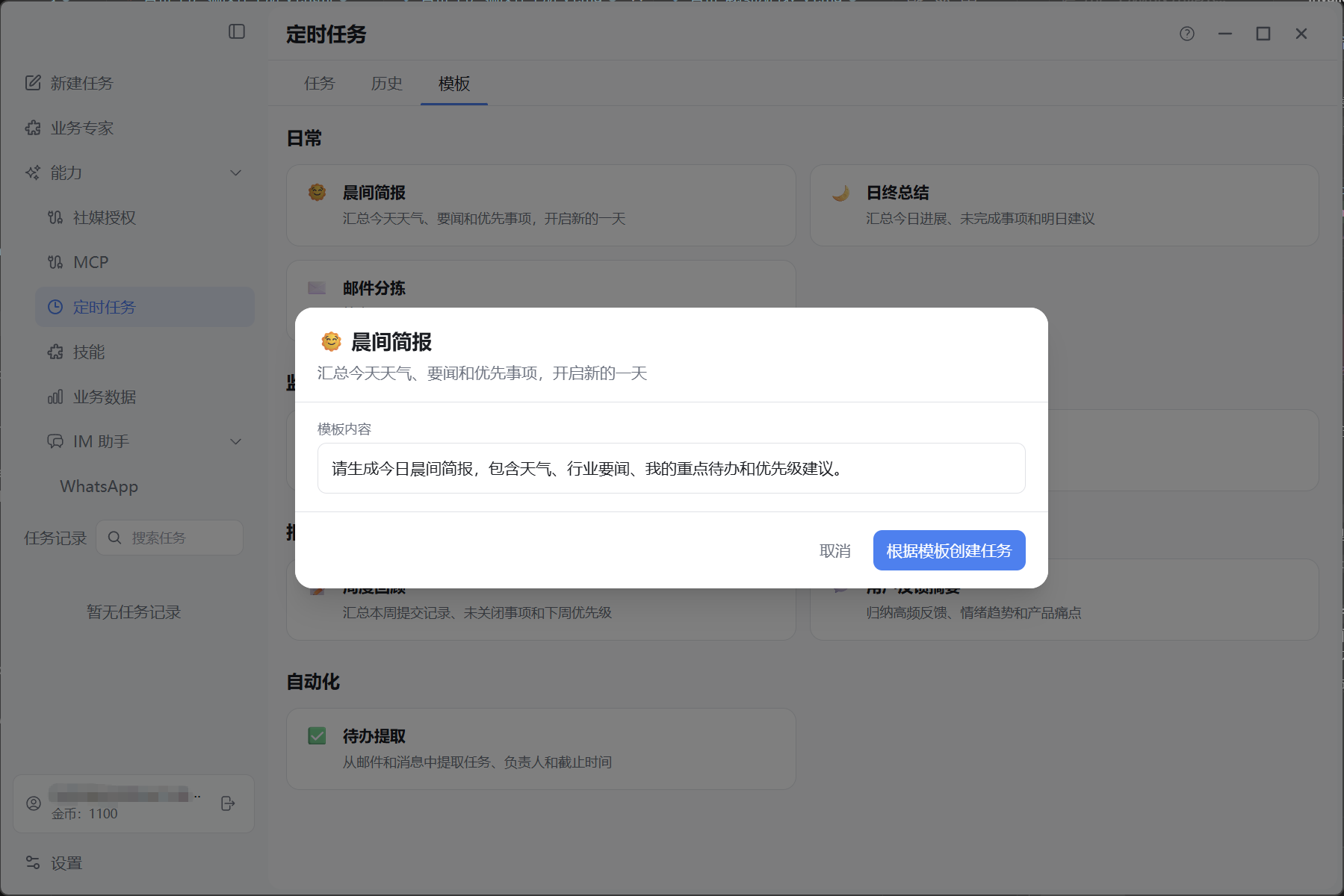Click the 社媒授权 icon
The height and width of the screenshot is (896, 1344).
pos(55,217)
